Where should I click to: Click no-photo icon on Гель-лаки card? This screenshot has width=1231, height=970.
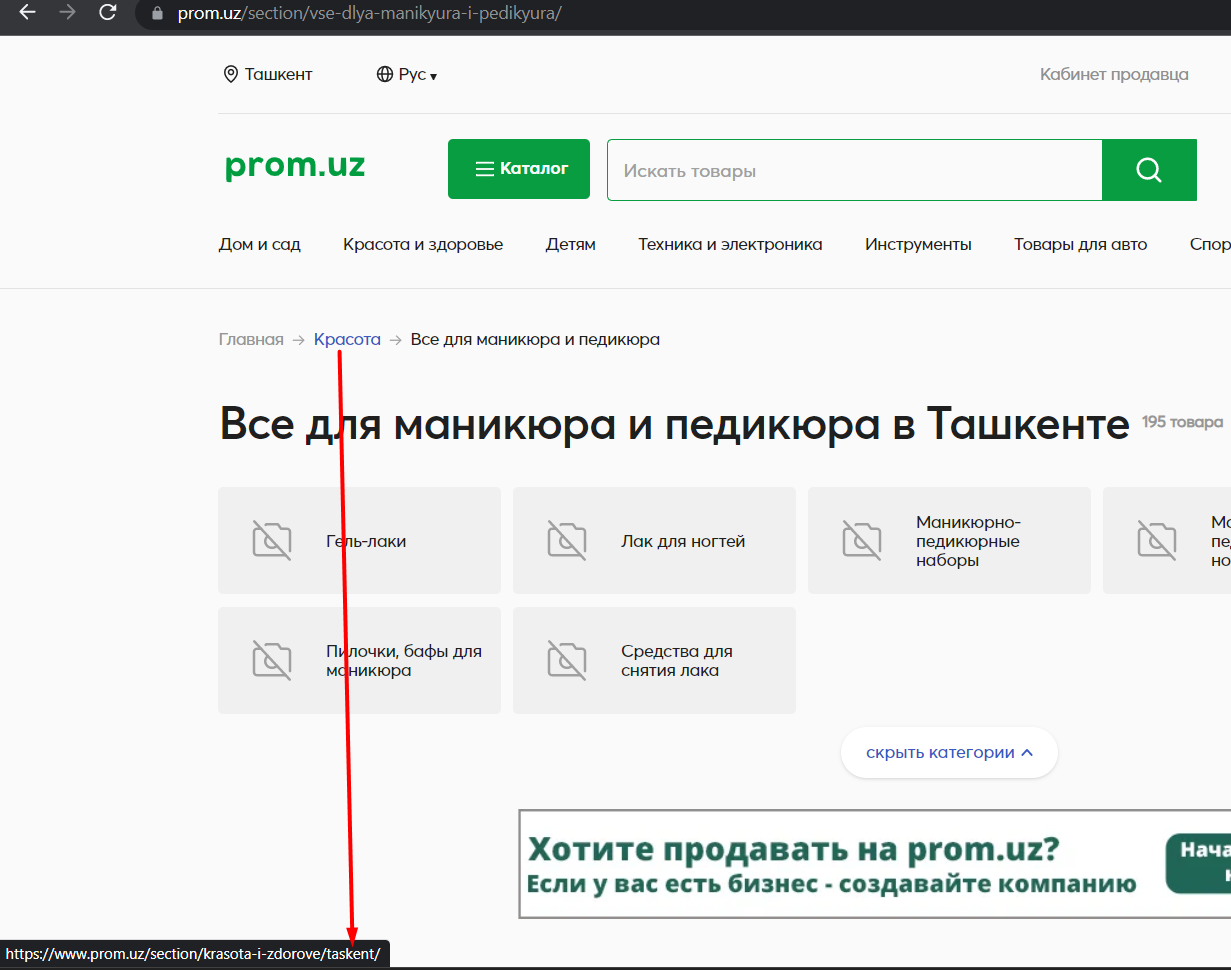[271, 540]
